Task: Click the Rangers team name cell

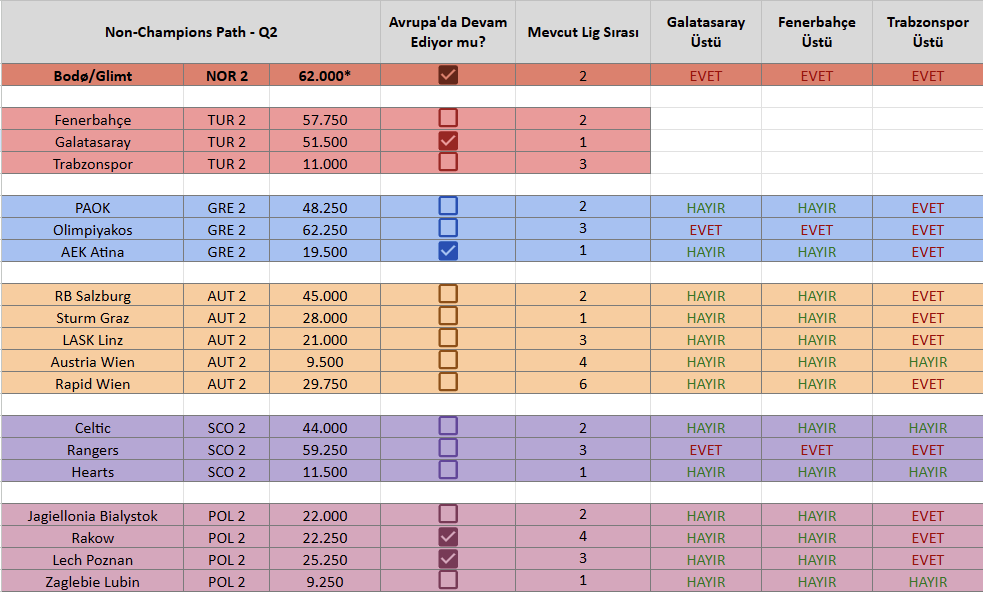Action: point(93,450)
